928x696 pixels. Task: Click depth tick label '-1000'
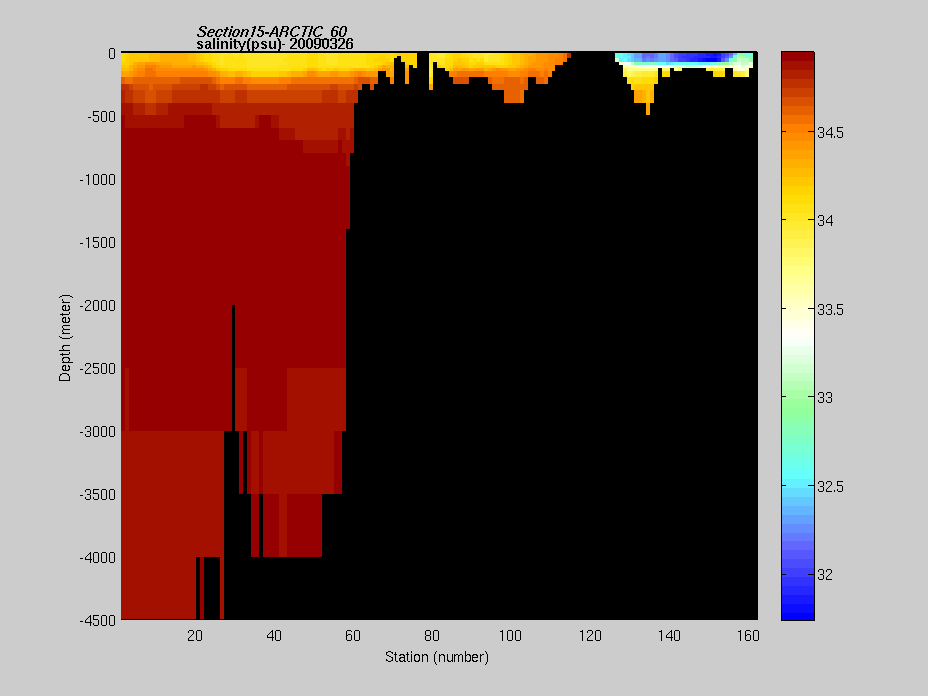98,180
